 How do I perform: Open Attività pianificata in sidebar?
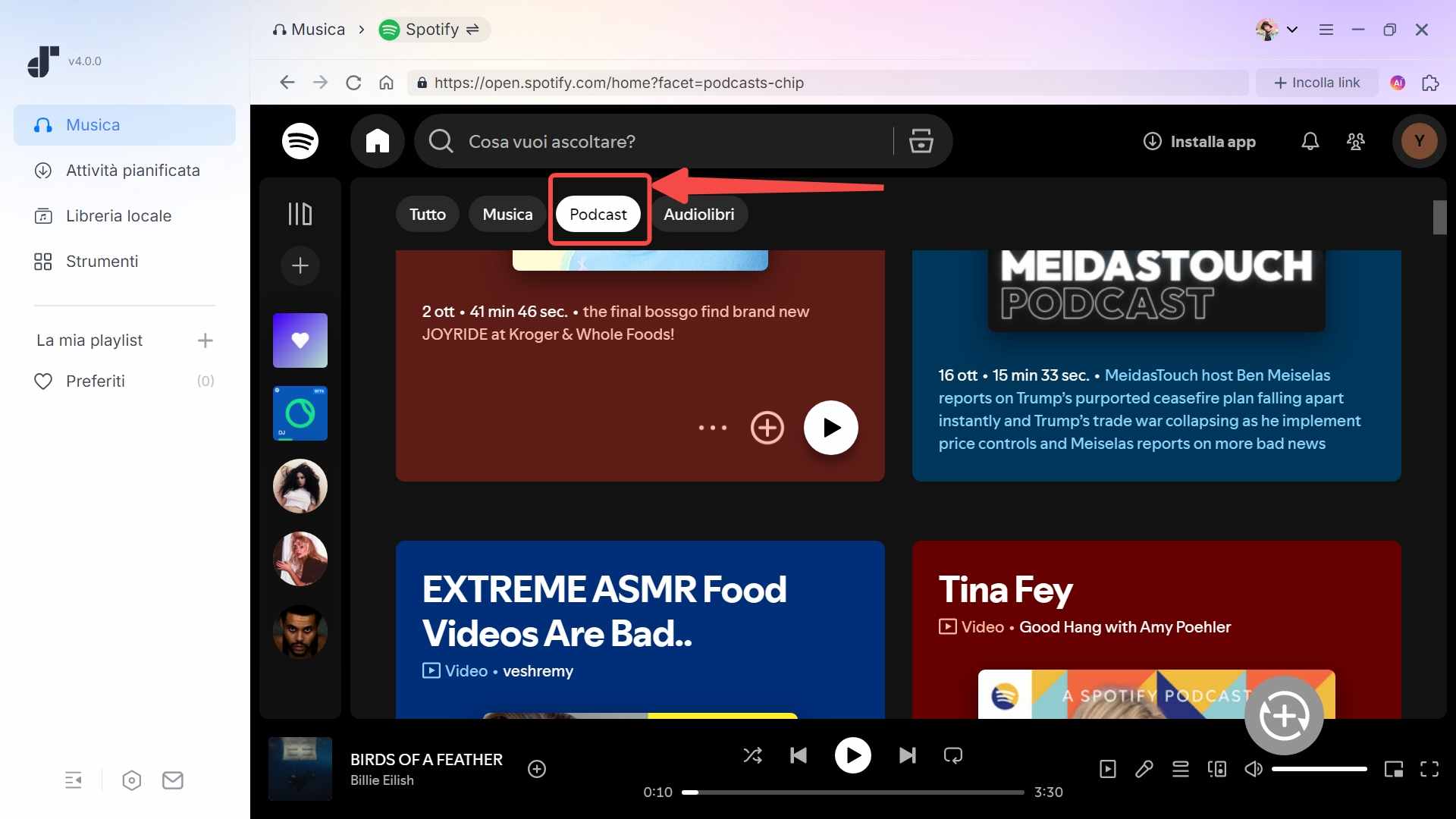click(133, 171)
